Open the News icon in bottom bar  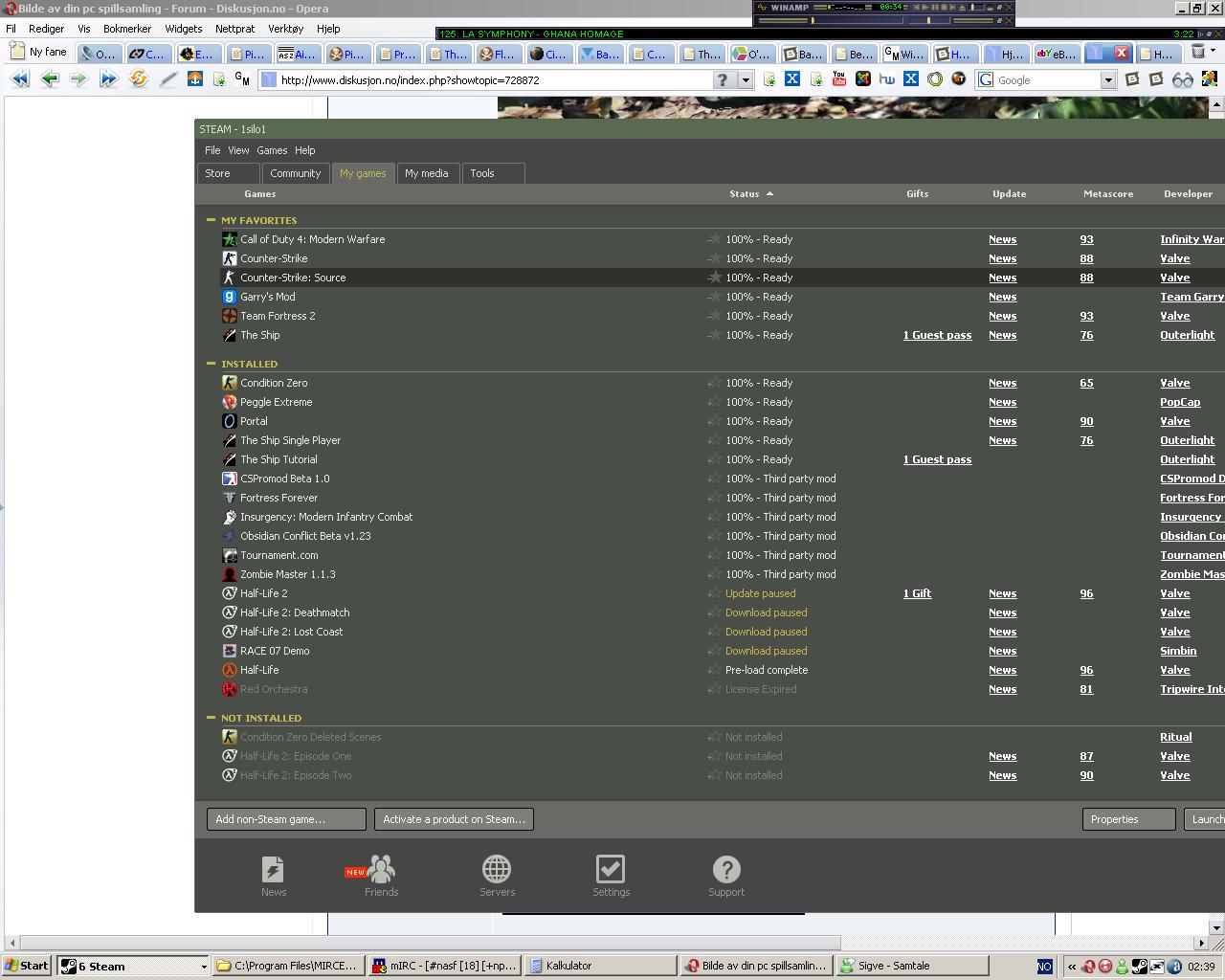pos(273,869)
